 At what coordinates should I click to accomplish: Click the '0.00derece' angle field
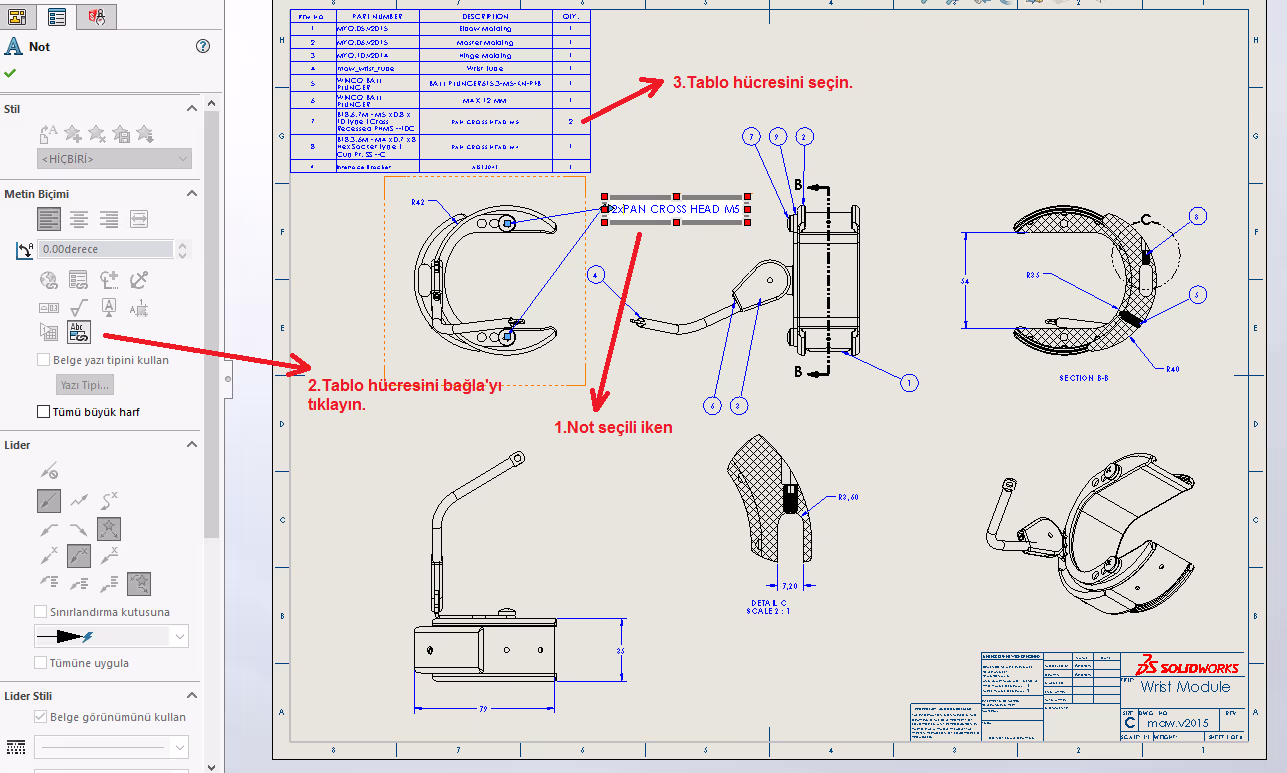pyautogui.click(x=105, y=249)
